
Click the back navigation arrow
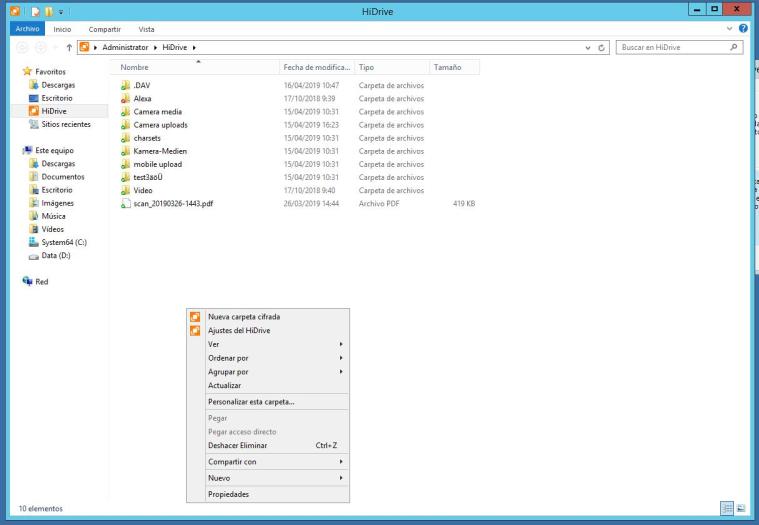coord(23,47)
